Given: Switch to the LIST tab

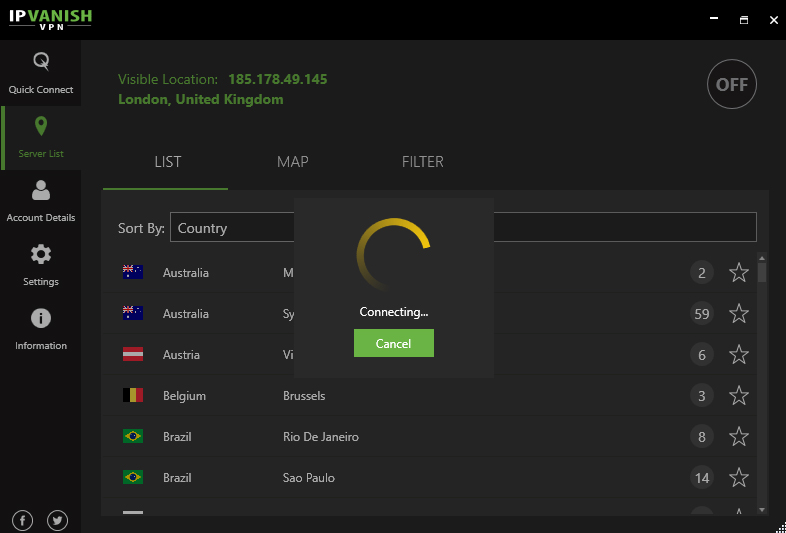Looking at the screenshot, I should pos(166,162).
